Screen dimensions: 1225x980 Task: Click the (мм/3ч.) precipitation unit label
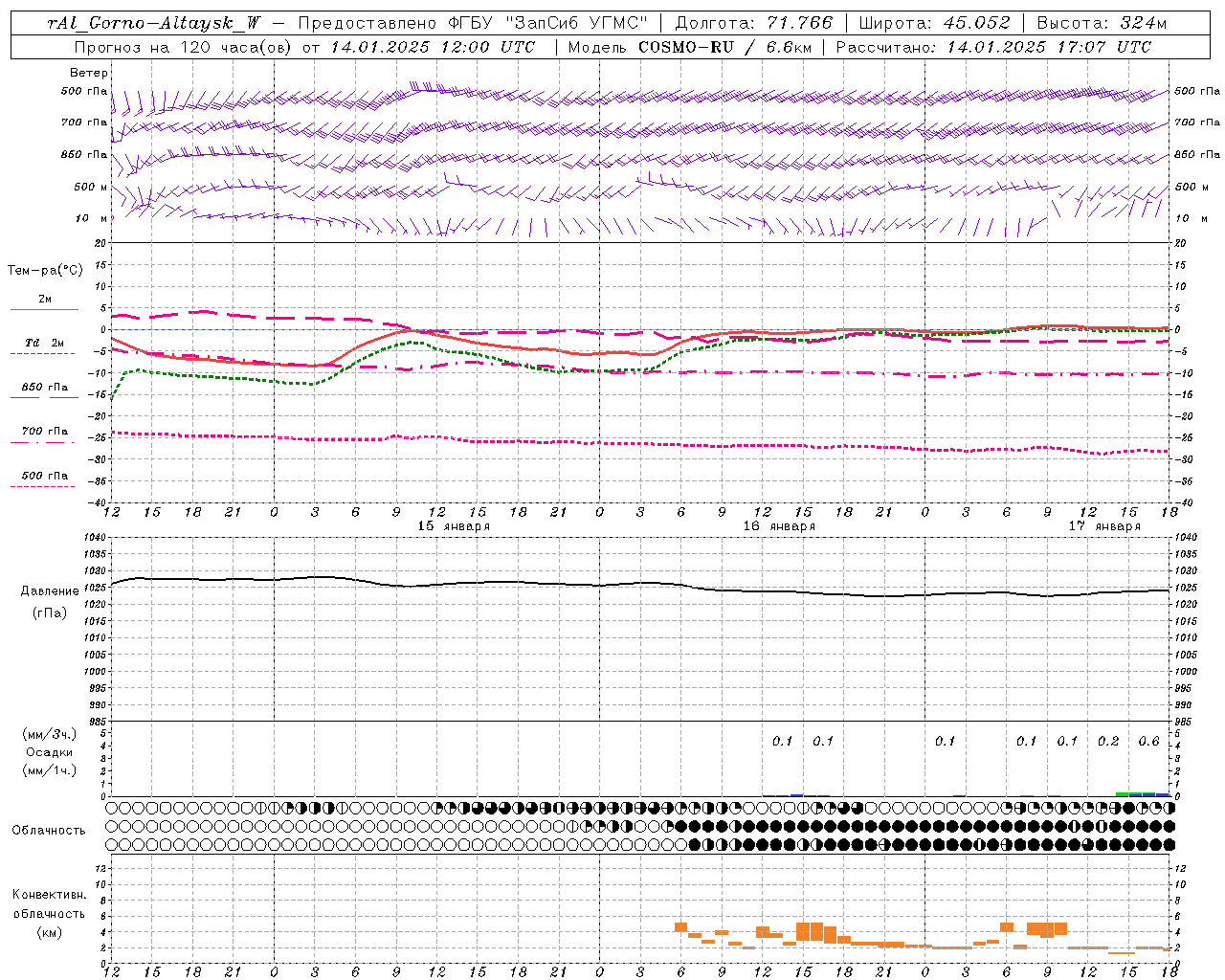pos(50,734)
